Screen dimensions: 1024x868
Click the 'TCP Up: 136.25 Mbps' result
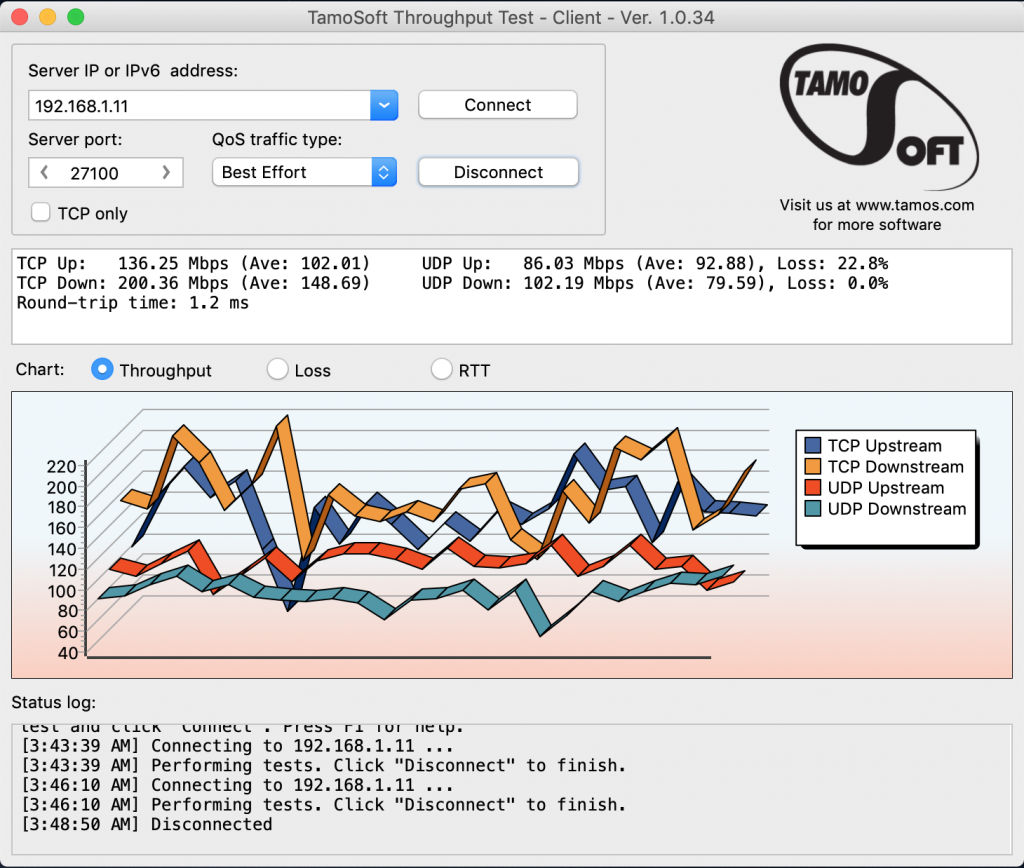click(123, 263)
